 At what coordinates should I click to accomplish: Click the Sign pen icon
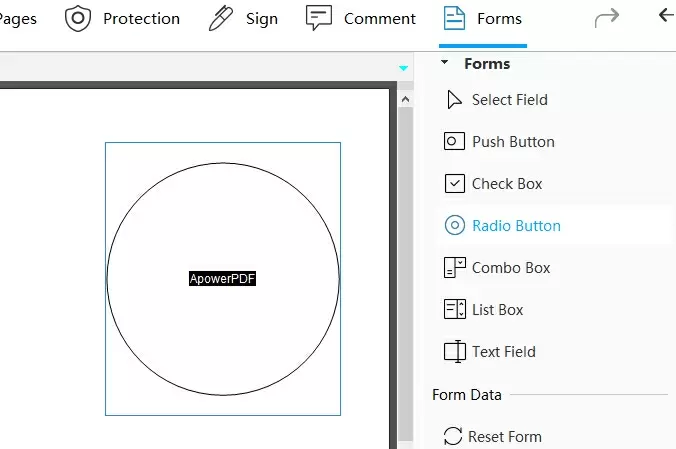(221, 19)
